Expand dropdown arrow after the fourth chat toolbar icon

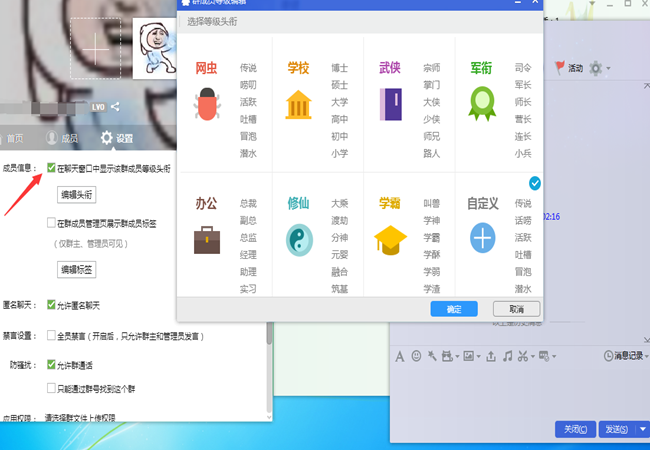pos(457,357)
